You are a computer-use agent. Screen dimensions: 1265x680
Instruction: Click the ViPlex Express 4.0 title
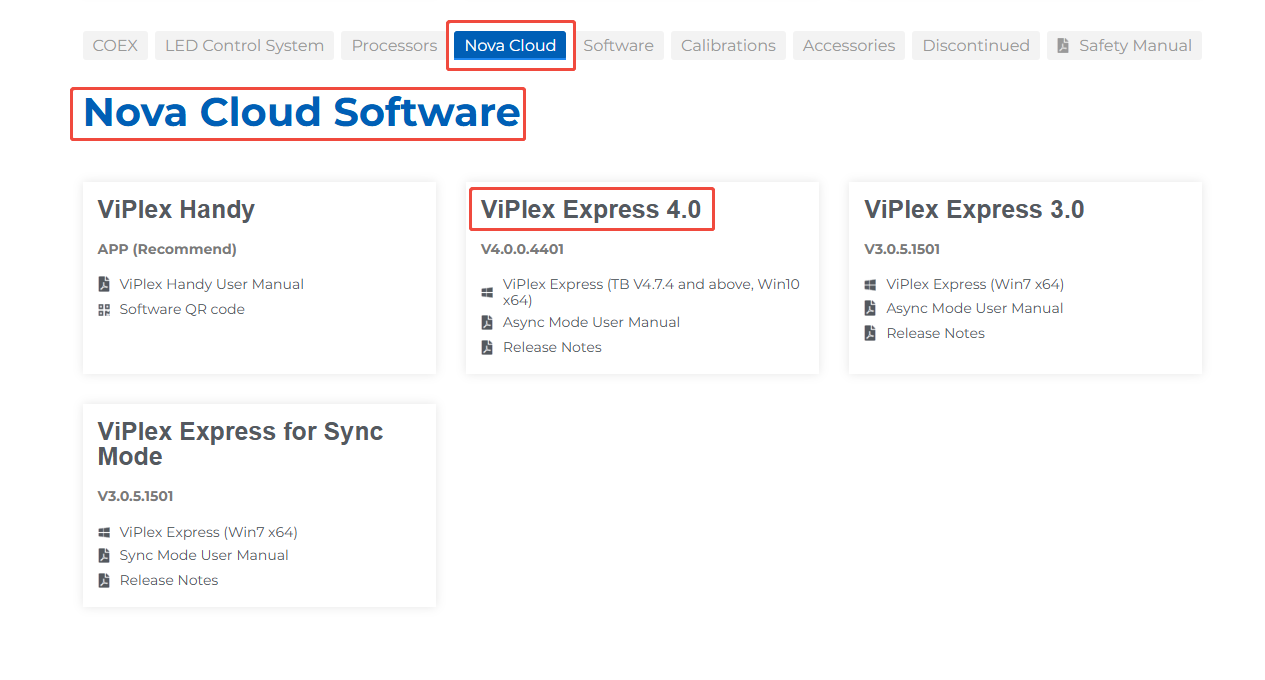591,209
